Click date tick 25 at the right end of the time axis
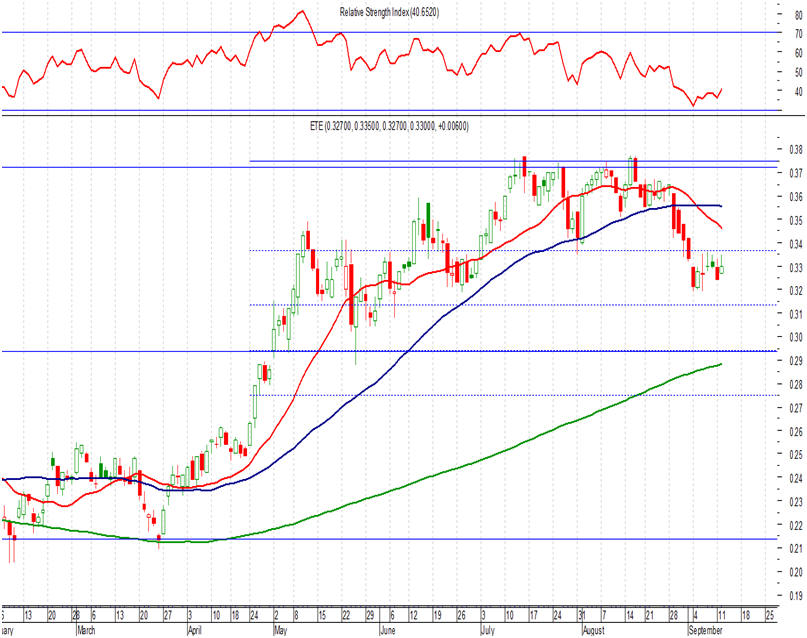 [770, 615]
